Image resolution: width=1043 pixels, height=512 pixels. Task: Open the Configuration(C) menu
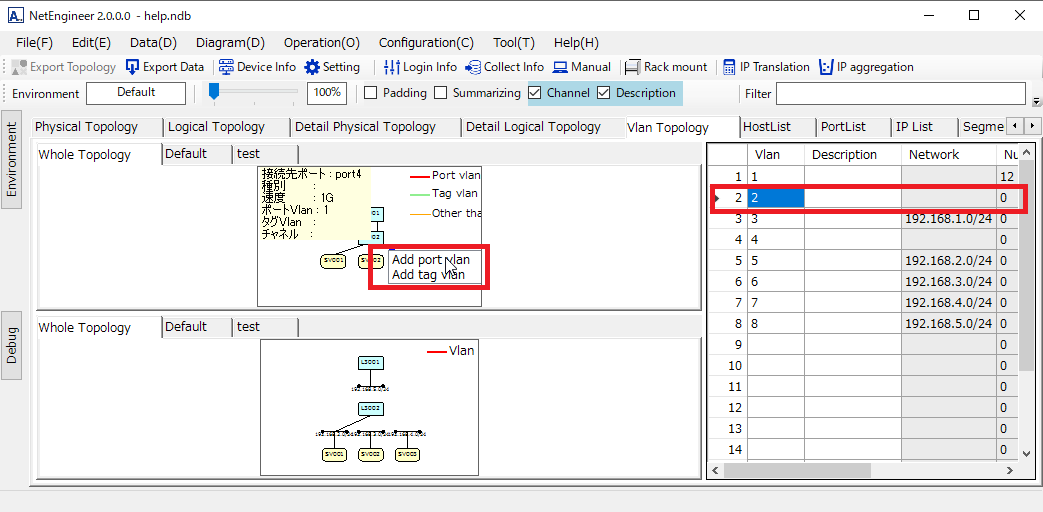426,43
